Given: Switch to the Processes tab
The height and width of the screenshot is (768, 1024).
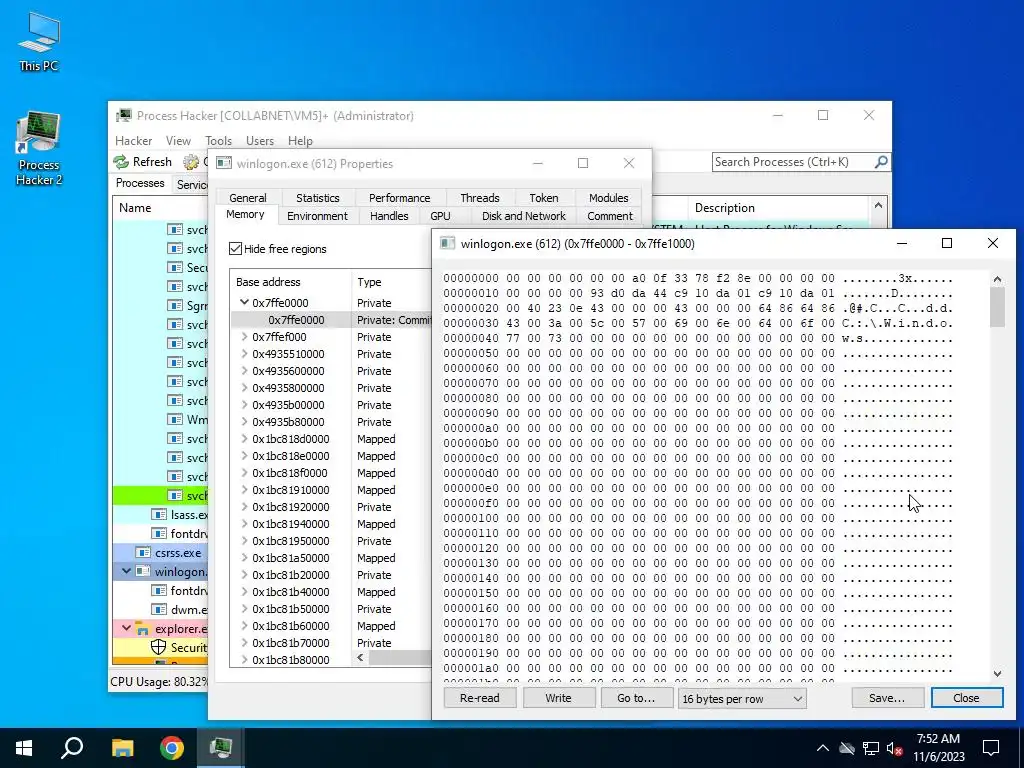Looking at the screenshot, I should [x=140, y=184].
